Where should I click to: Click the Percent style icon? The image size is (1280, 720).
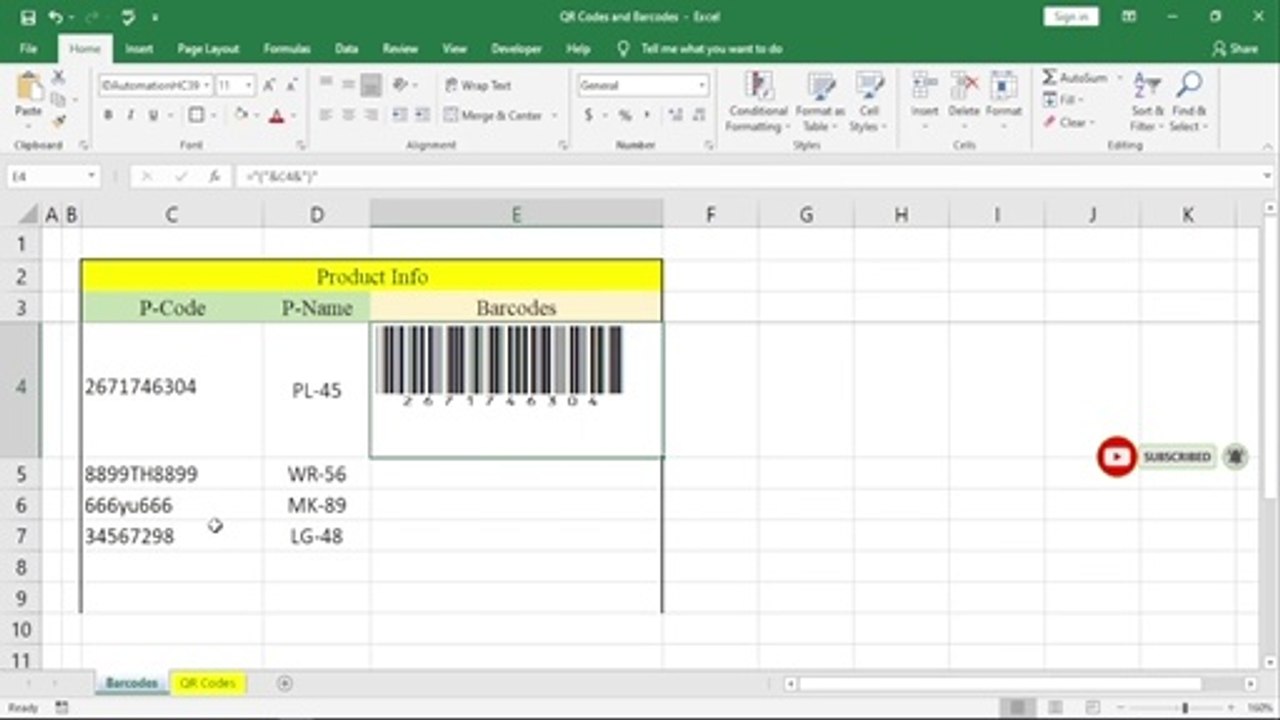(x=625, y=115)
